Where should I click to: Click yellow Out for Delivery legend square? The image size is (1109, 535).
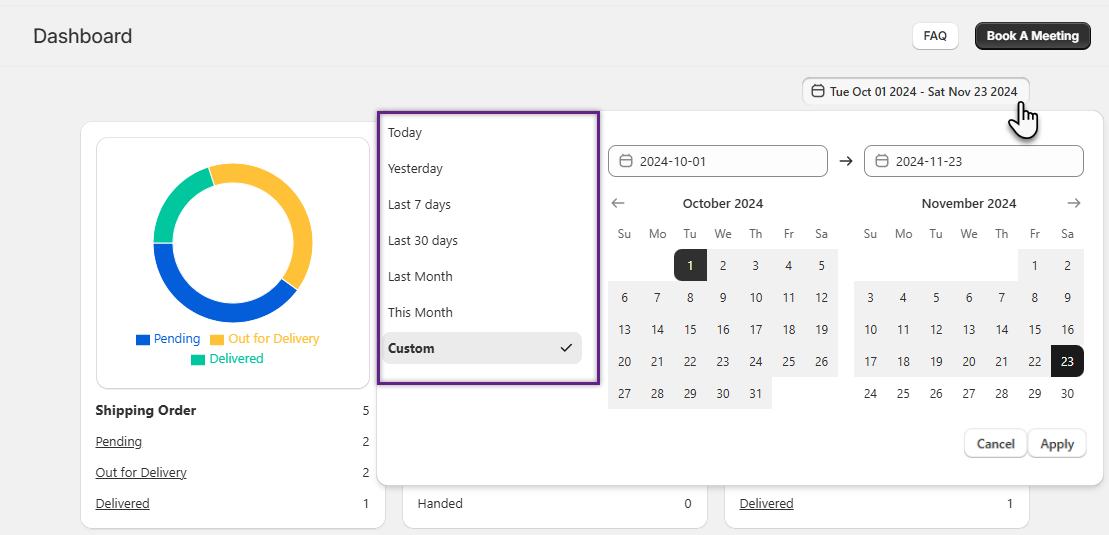pyautogui.click(x=217, y=339)
